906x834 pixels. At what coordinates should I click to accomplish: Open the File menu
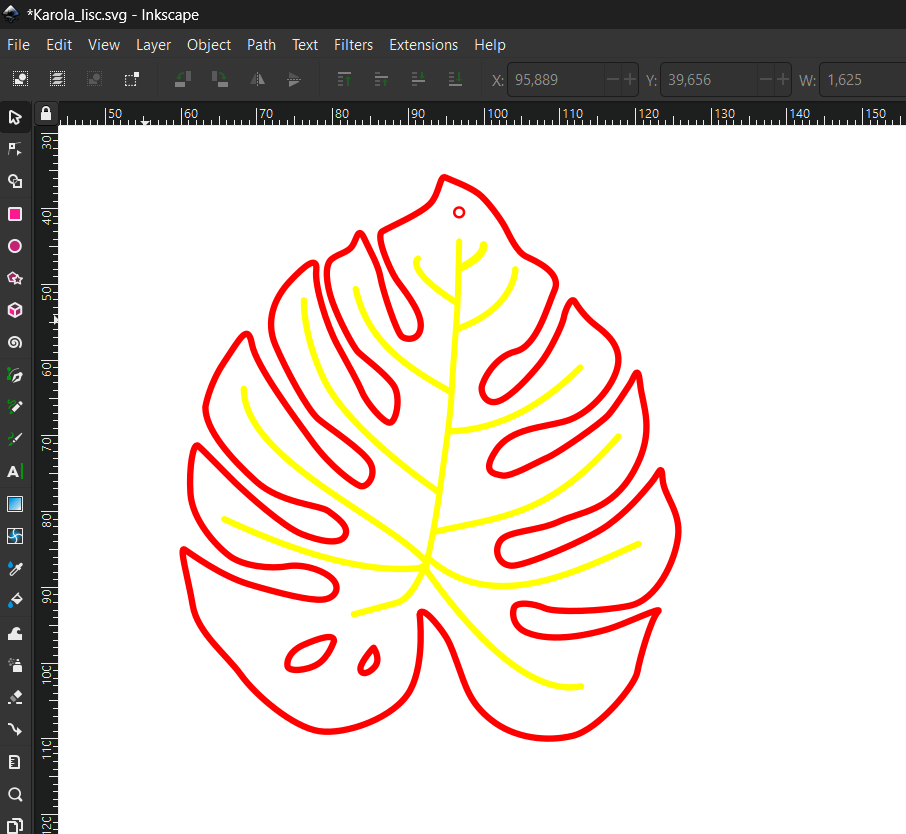click(x=18, y=45)
